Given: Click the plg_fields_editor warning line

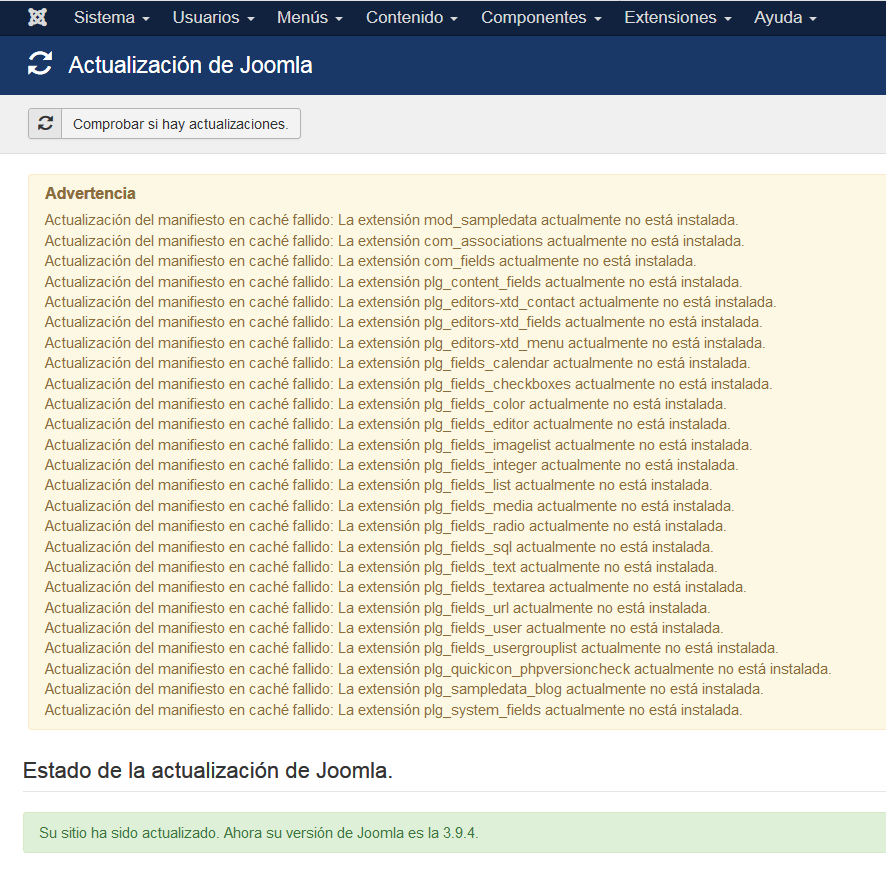Looking at the screenshot, I should [388, 424].
